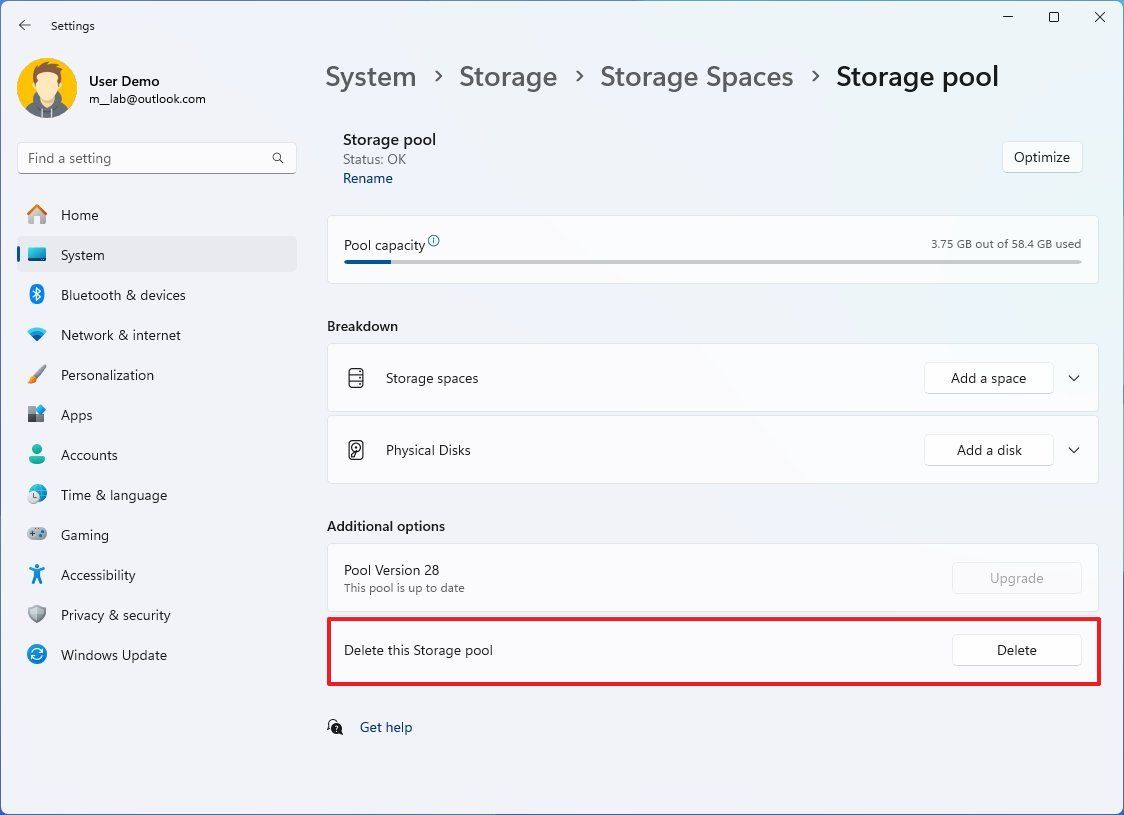Image resolution: width=1124 pixels, height=815 pixels.
Task: Click the search magnifier icon
Action: [x=278, y=158]
